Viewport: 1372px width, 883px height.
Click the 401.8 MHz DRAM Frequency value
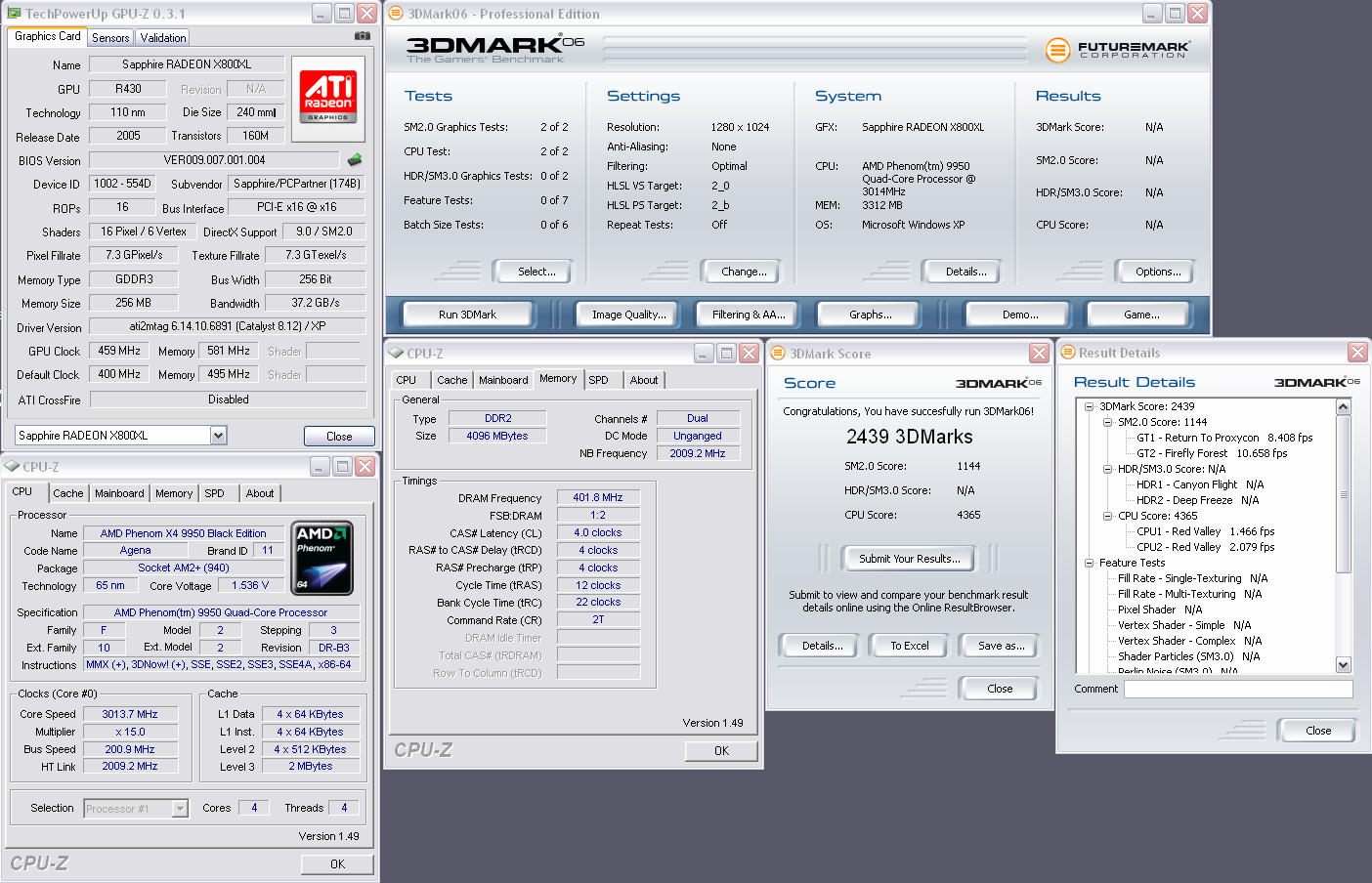pos(598,497)
